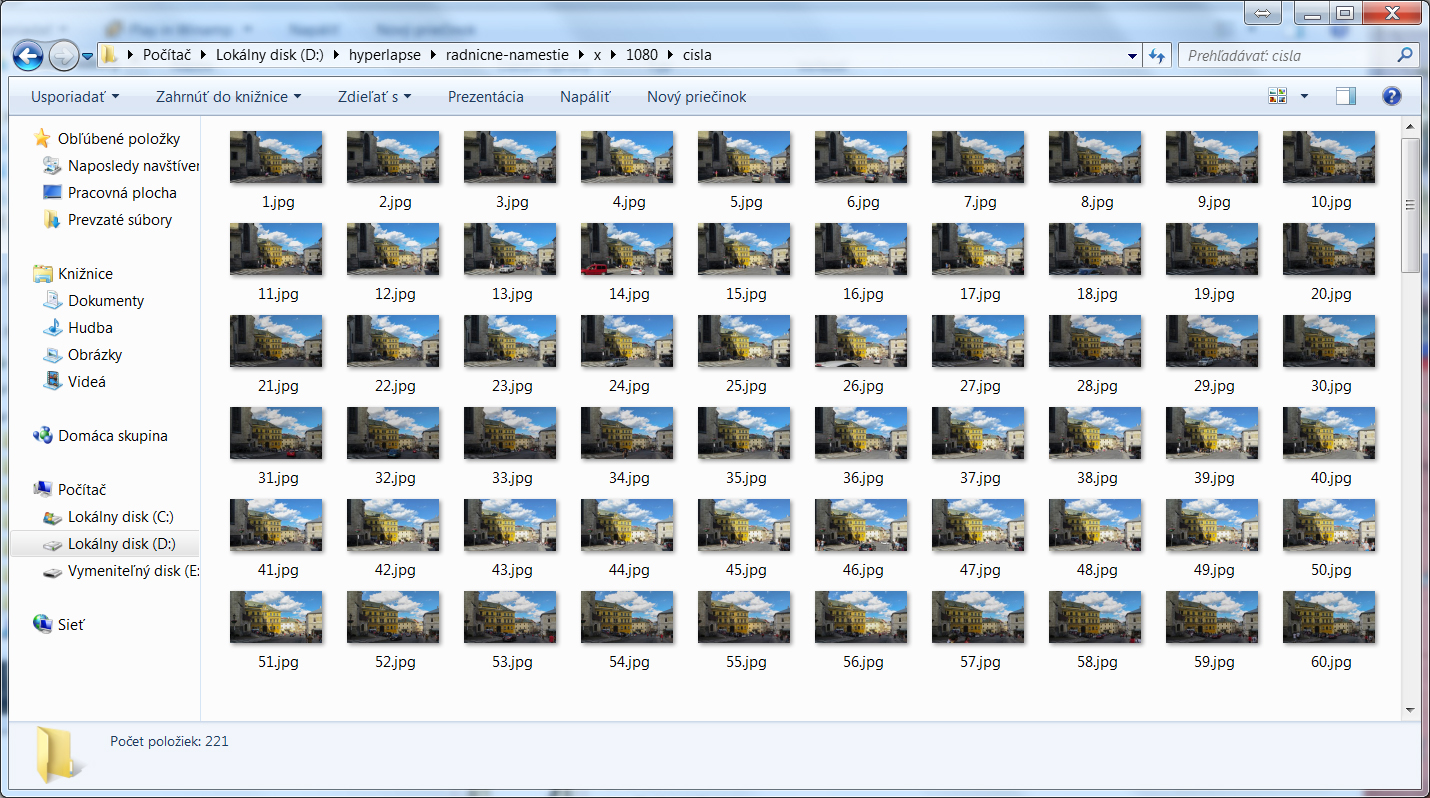This screenshot has height=798, width=1430.
Task: Open the address bar history dropdown
Action: (1132, 56)
